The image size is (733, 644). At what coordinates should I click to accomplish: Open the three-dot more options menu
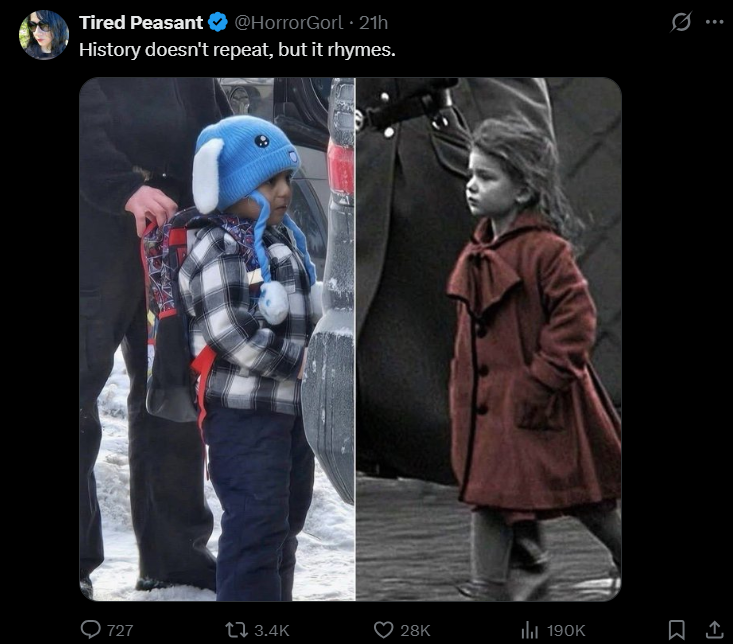(714, 22)
